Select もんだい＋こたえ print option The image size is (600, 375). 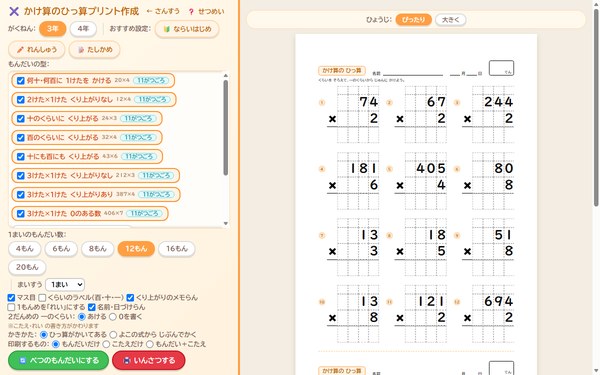click(150, 344)
